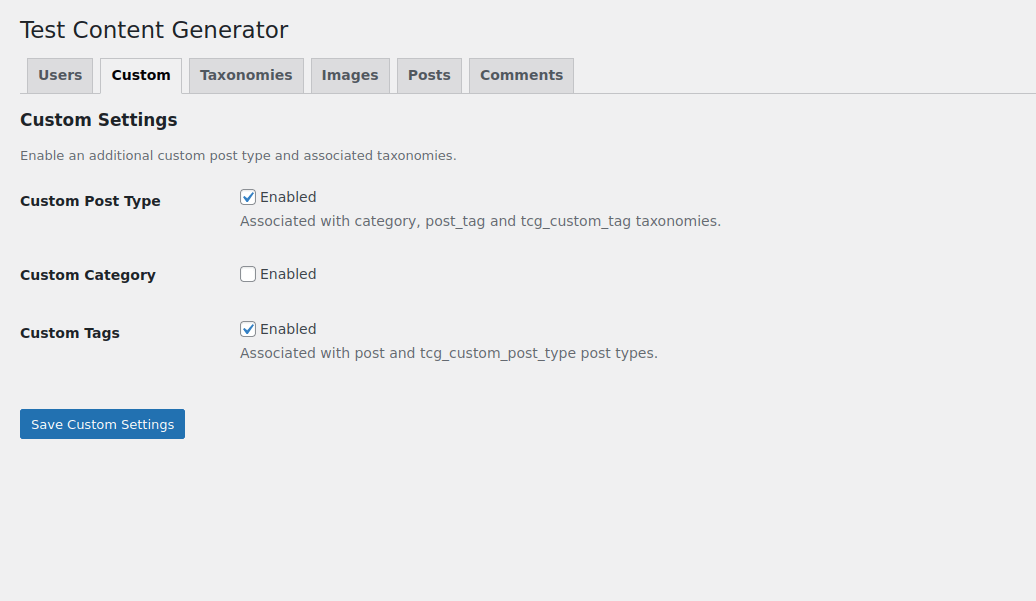Save the custom settings
Screen dimensions: 1036x601
pyautogui.click(x=102, y=424)
